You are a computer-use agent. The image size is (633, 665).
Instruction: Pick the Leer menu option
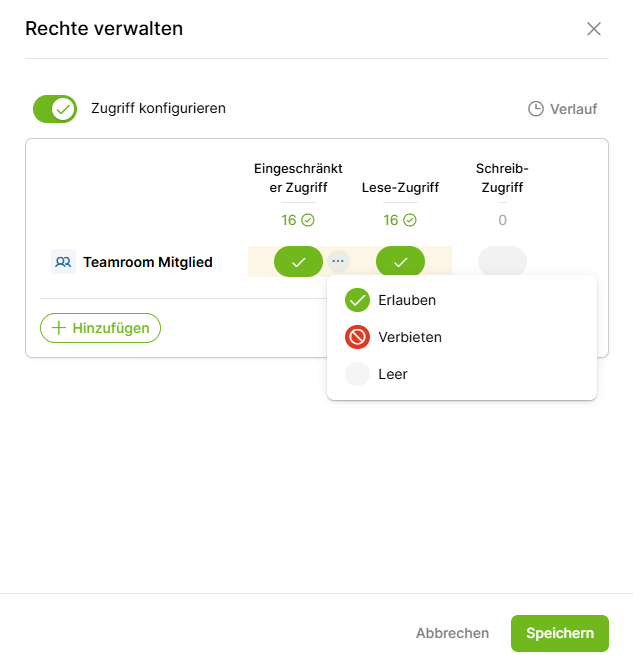click(393, 374)
